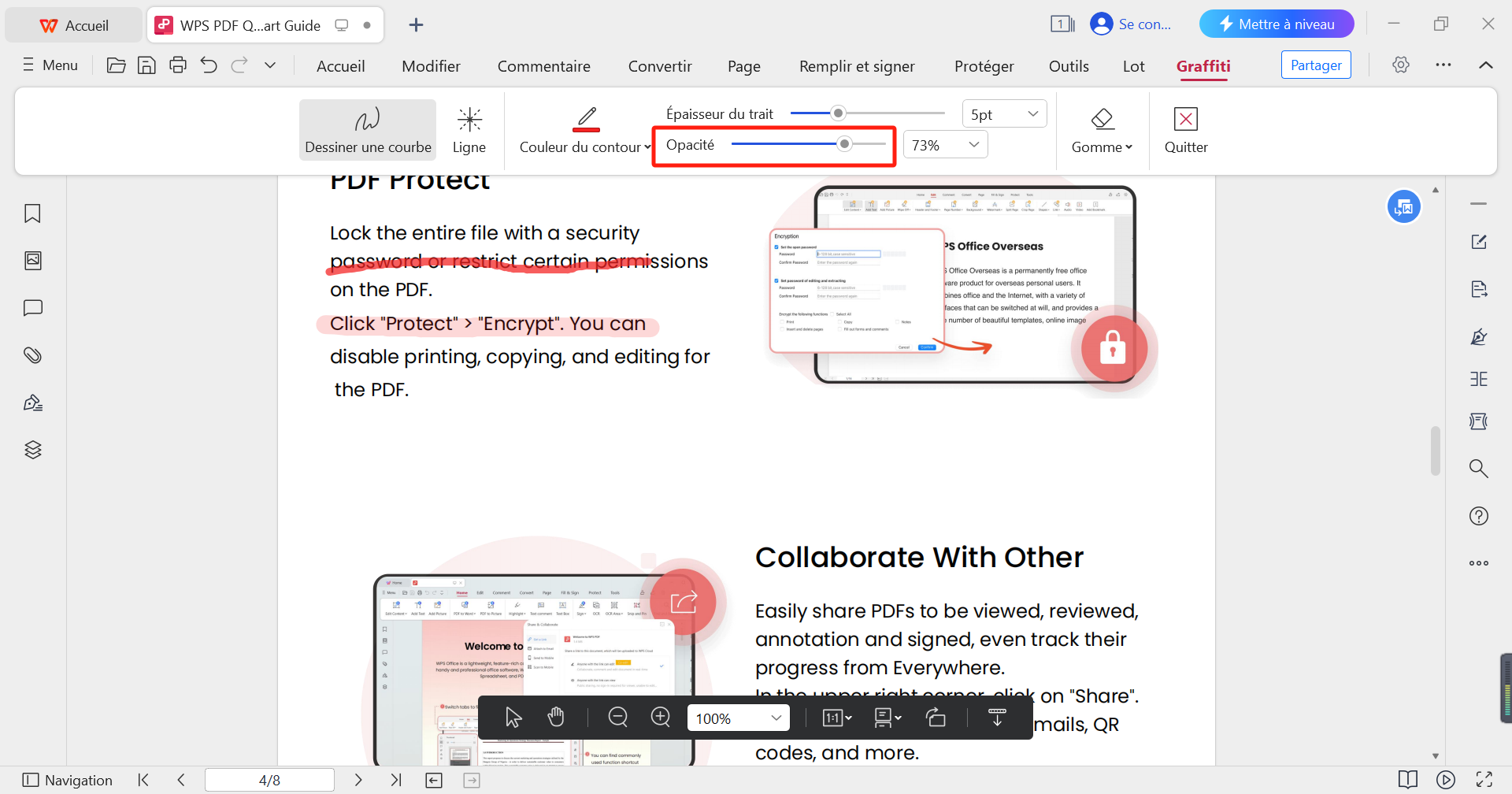The width and height of the screenshot is (1512, 794).
Task: Select the Dessiner une courbe tool
Action: tap(367, 130)
